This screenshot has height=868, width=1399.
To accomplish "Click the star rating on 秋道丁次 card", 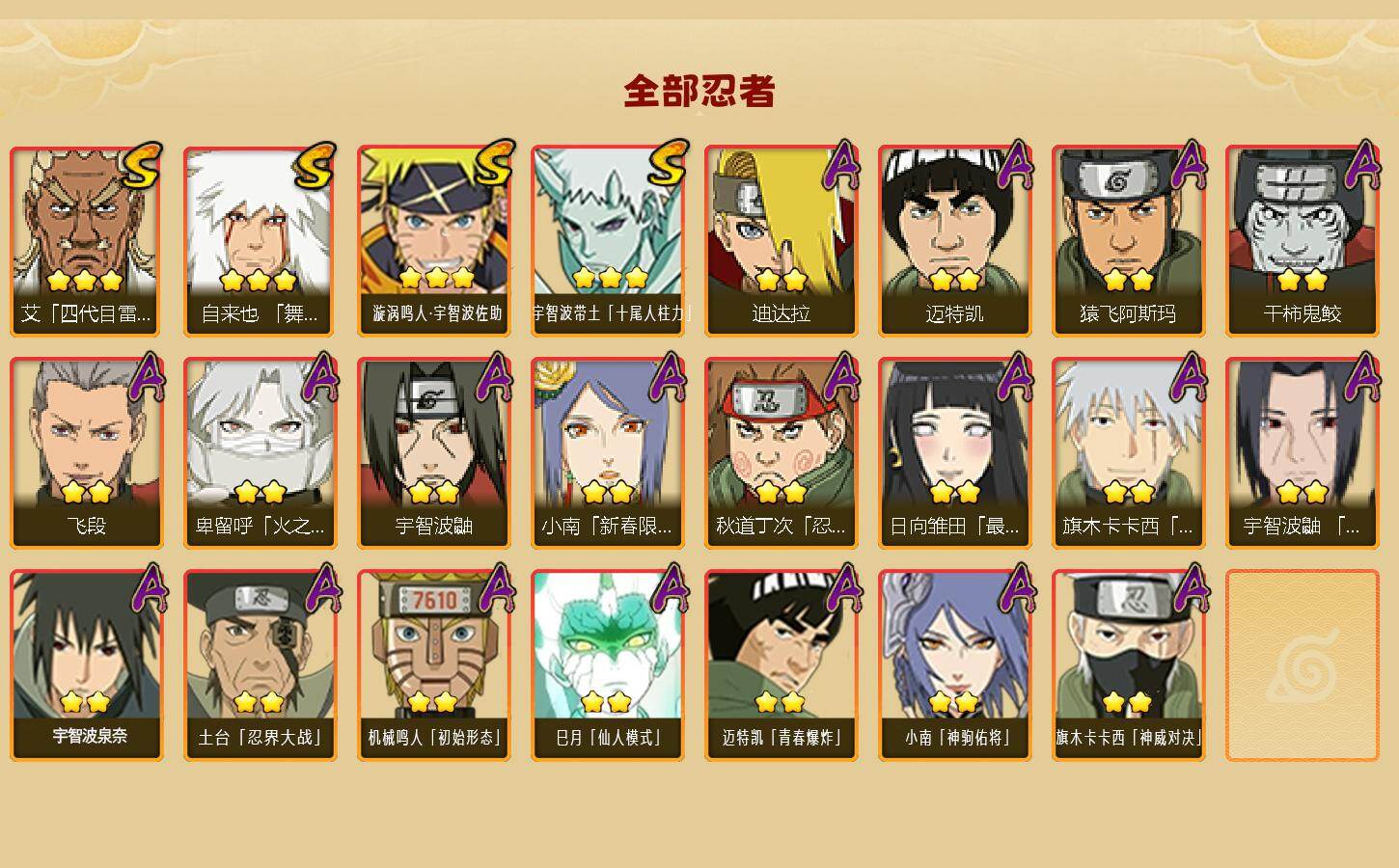I will [781, 493].
